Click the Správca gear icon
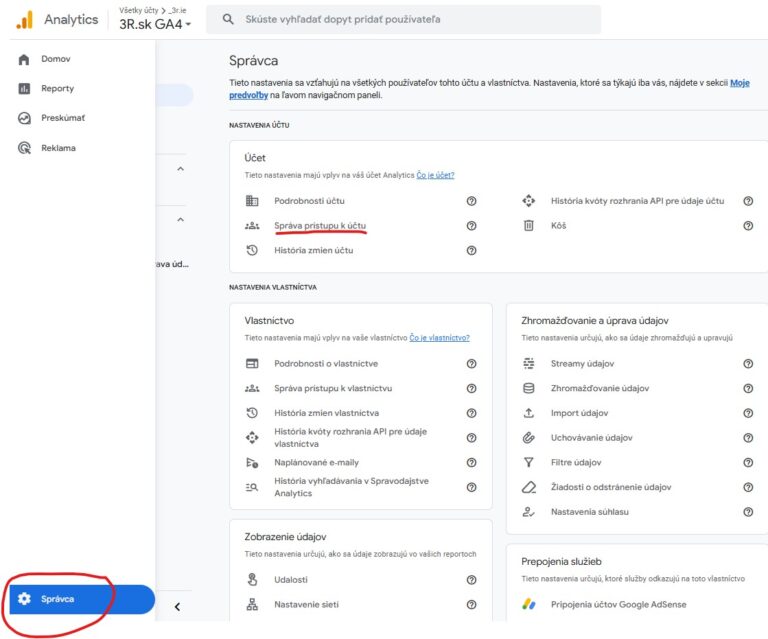 [24, 599]
